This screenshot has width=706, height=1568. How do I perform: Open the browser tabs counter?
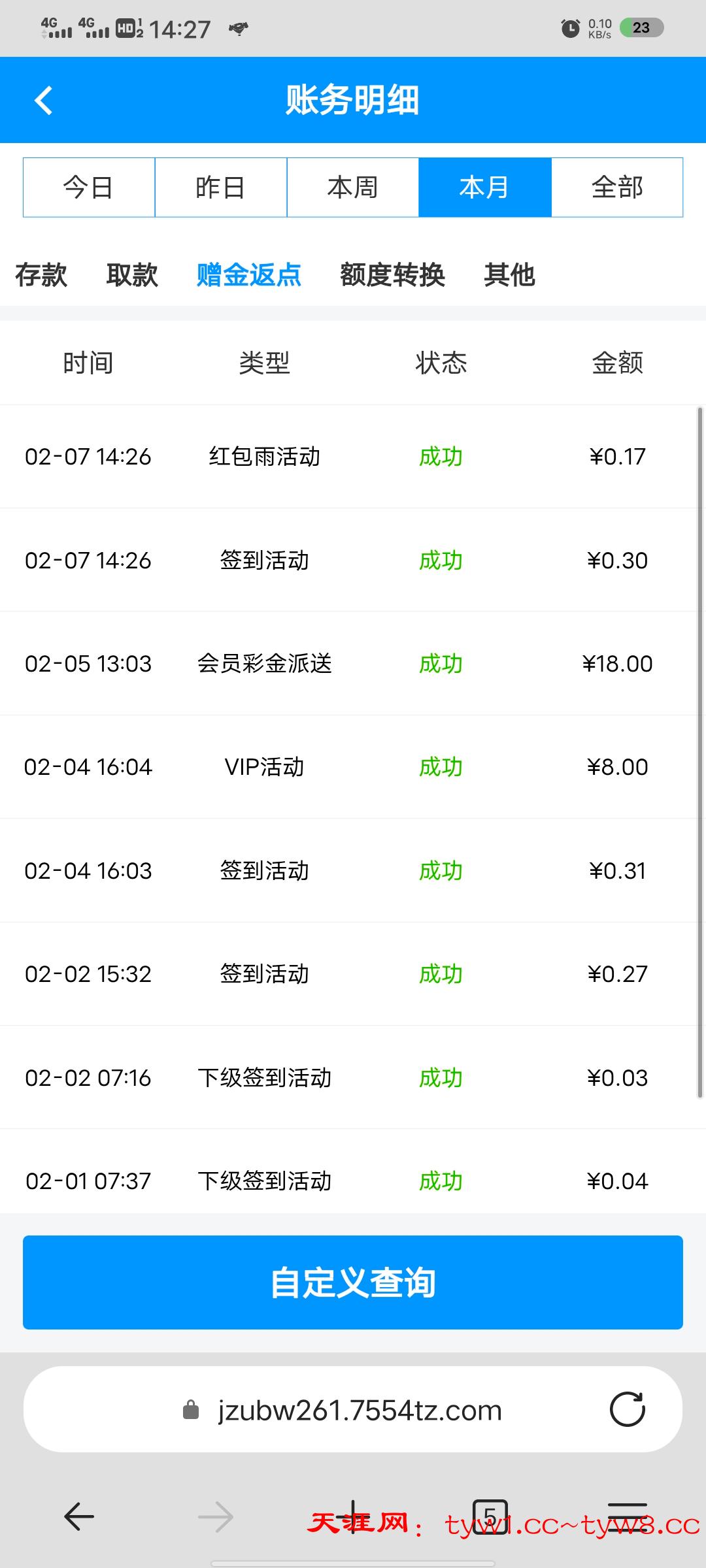pos(490,1516)
